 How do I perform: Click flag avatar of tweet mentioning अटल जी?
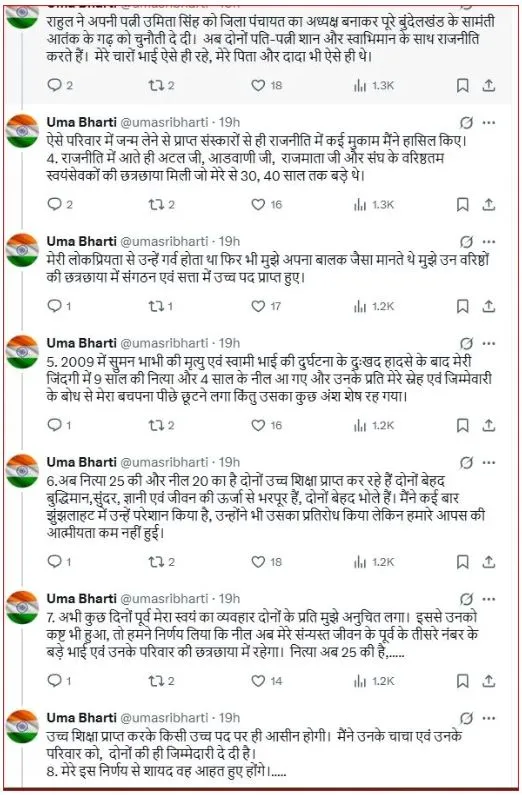coord(22,131)
